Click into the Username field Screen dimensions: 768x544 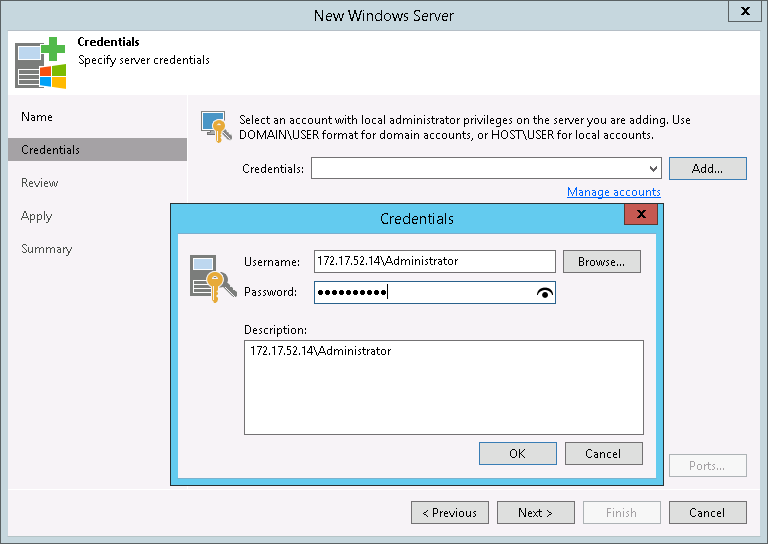(x=434, y=261)
